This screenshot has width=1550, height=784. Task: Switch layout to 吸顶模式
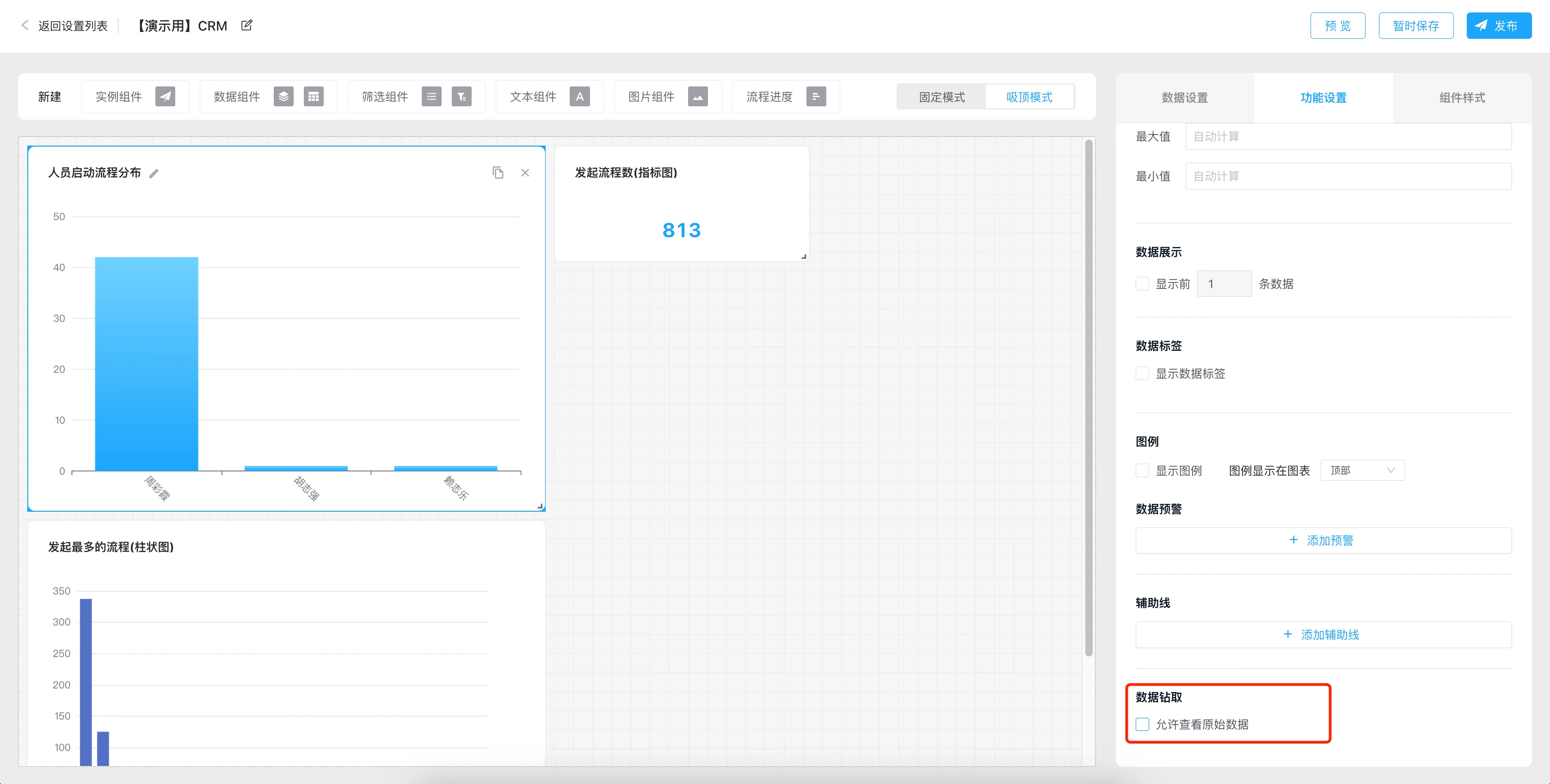click(1029, 97)
